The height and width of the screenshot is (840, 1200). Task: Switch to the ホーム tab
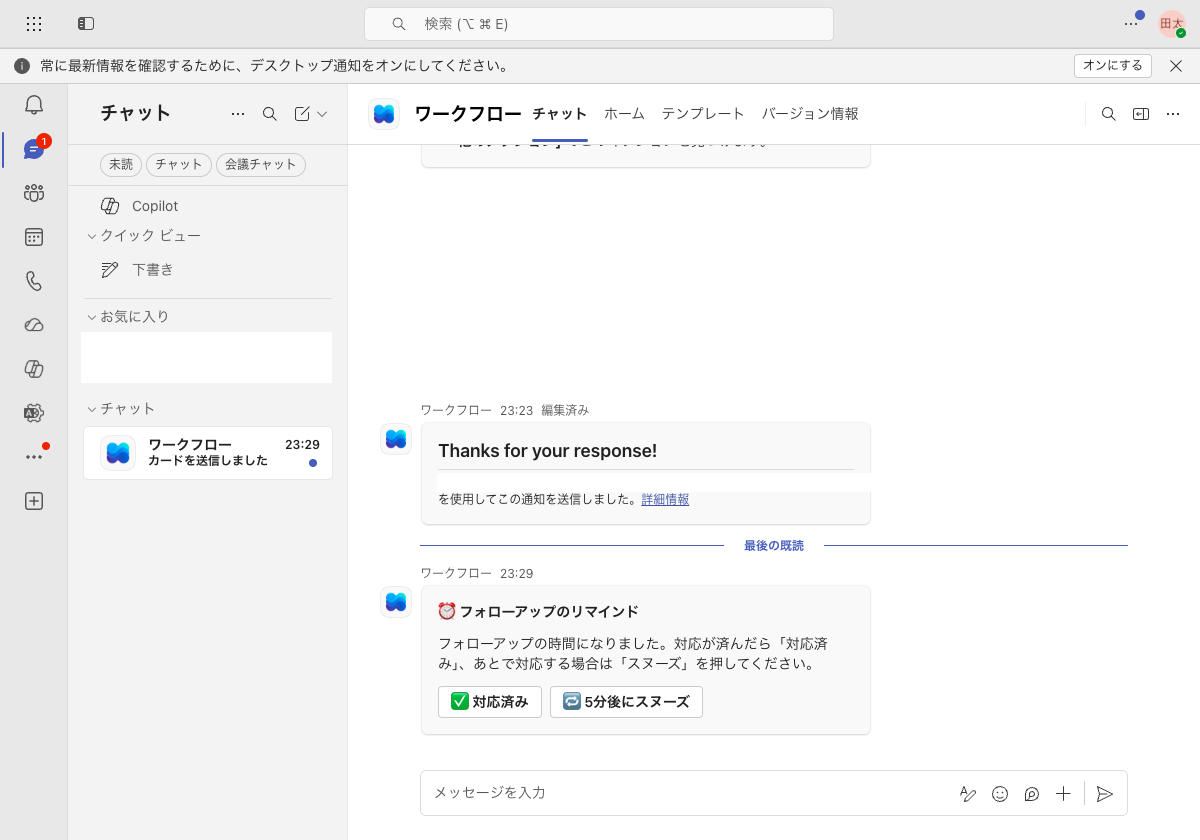624,114
